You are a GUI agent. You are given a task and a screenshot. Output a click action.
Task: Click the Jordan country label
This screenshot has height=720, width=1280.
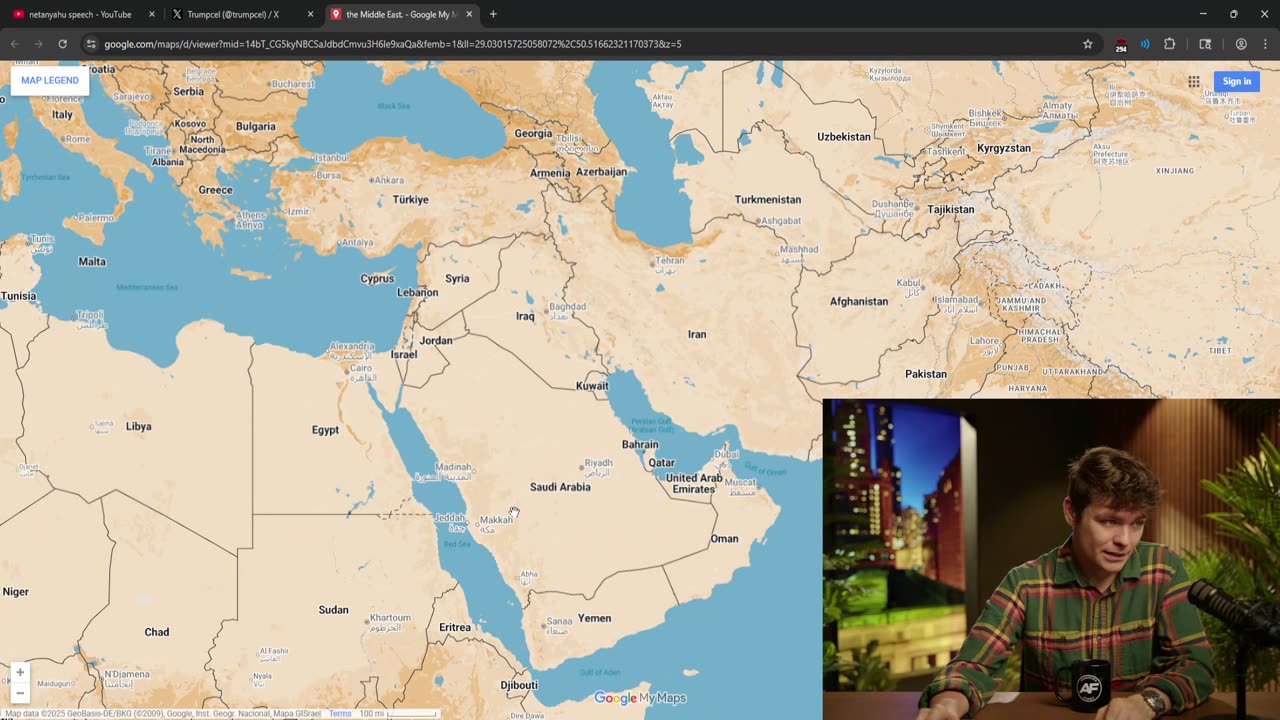point(436,340)
